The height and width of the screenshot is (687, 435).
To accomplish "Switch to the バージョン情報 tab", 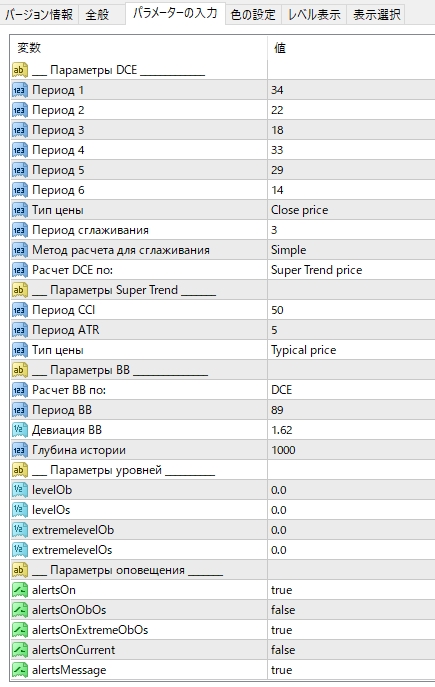I will coord(39,14).
